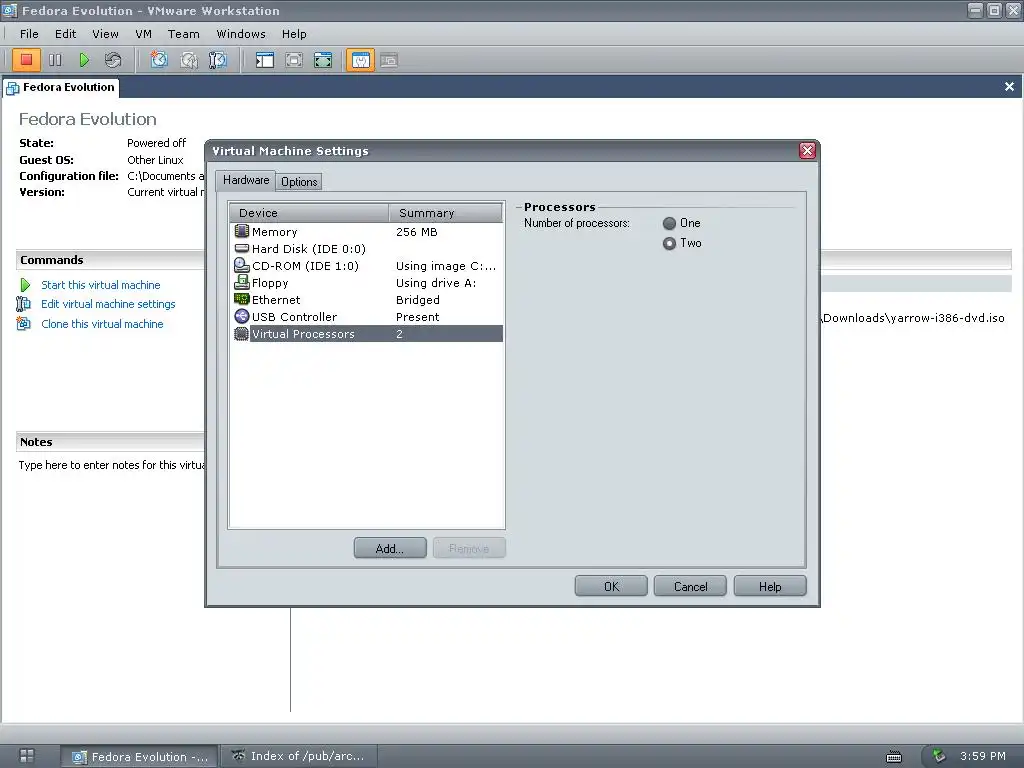
Task: Open the Snapshot Manager toolbar icon
Action: tap(217, 60)
